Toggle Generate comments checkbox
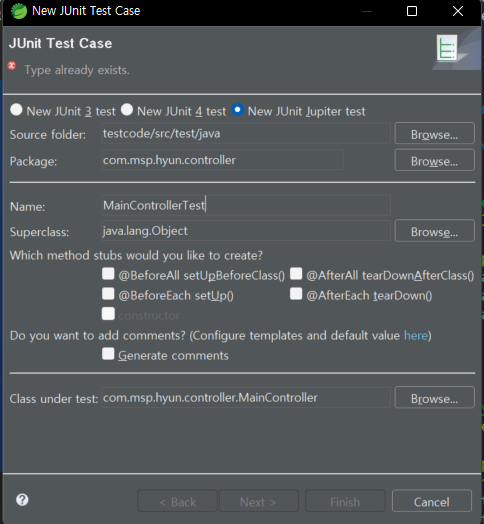 (108, 354)
